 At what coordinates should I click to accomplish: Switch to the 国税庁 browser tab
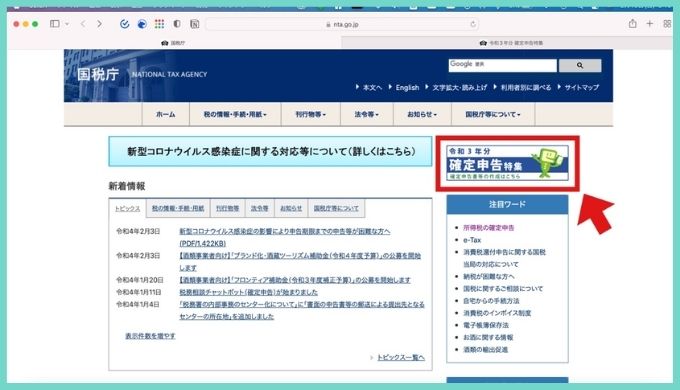[173, 43]
